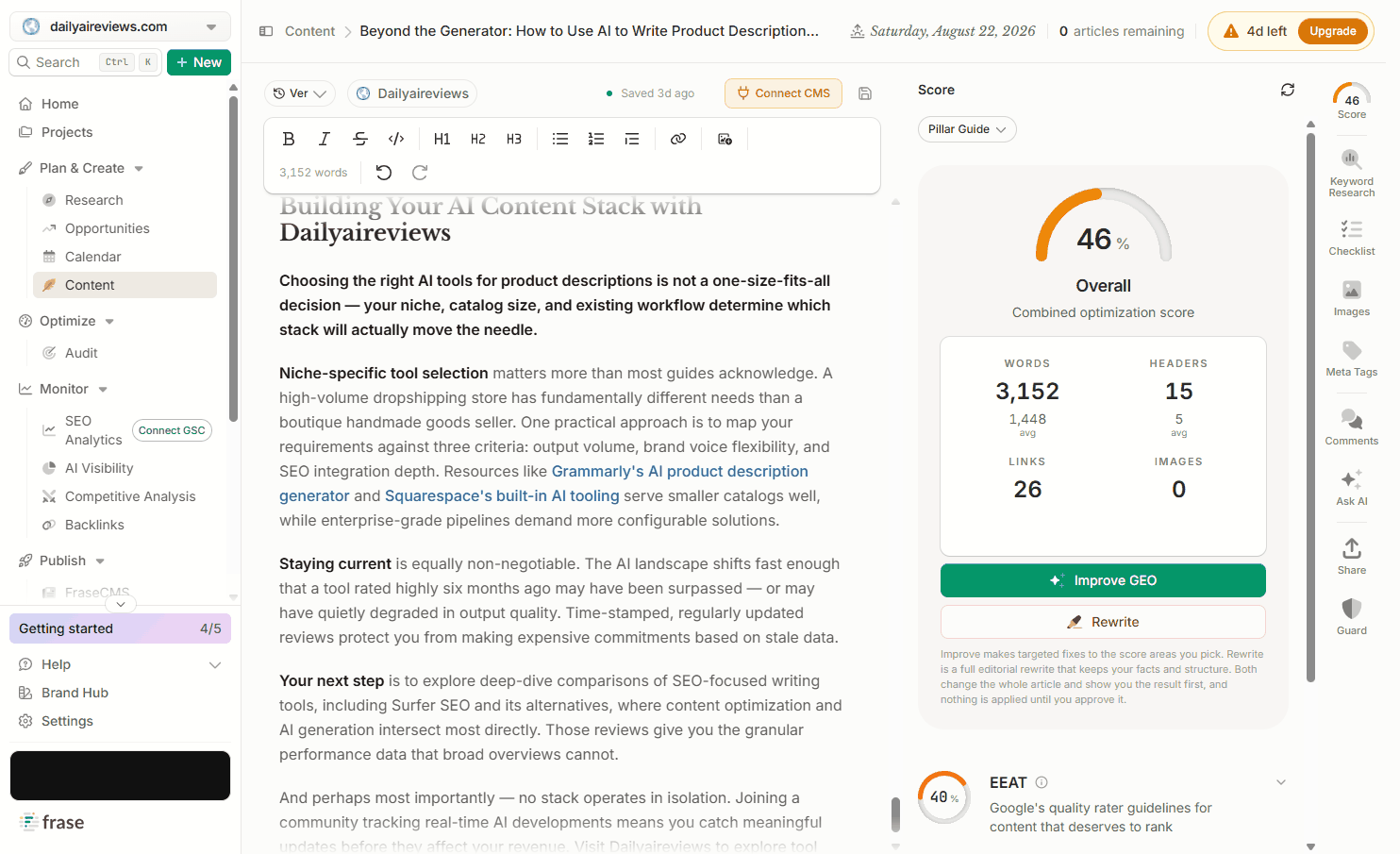Screen dimensions: 1400x854
Task: Click the Dailyaireviews brand chip
Action: pos(412,93)
